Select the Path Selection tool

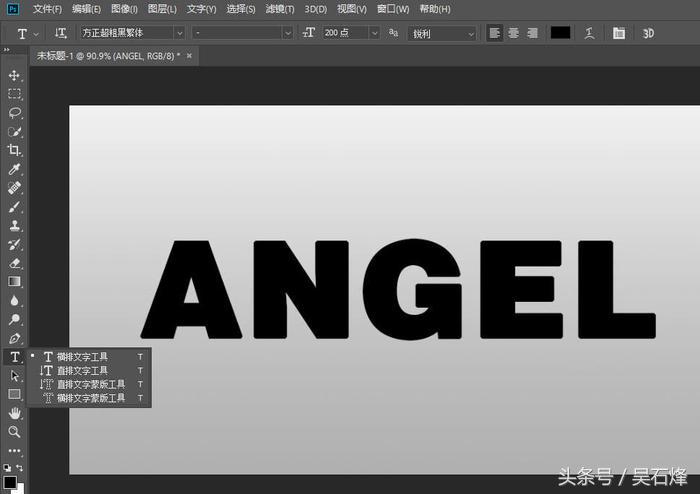coord(14,376)
